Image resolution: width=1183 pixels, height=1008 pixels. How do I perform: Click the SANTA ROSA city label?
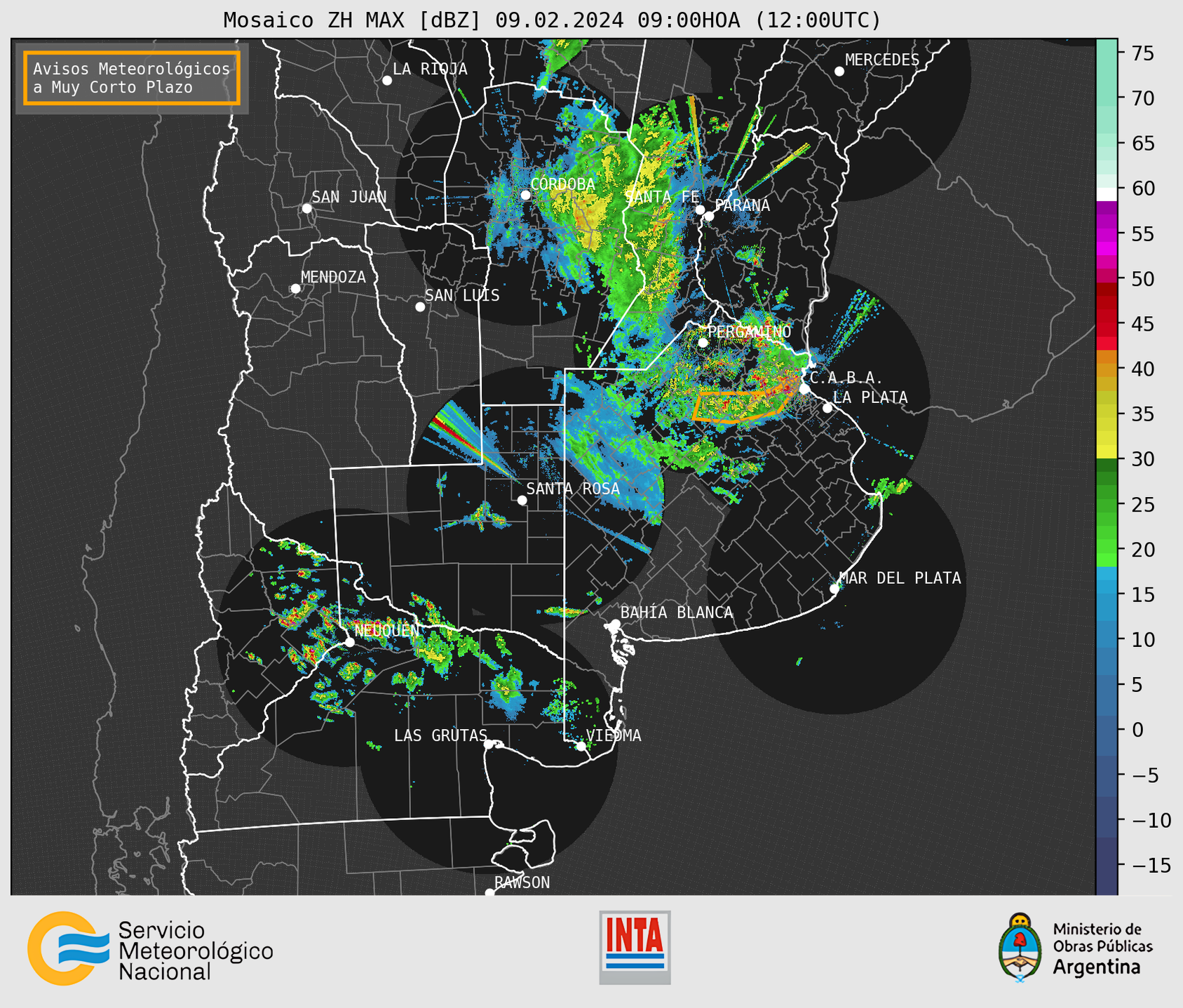573,489
